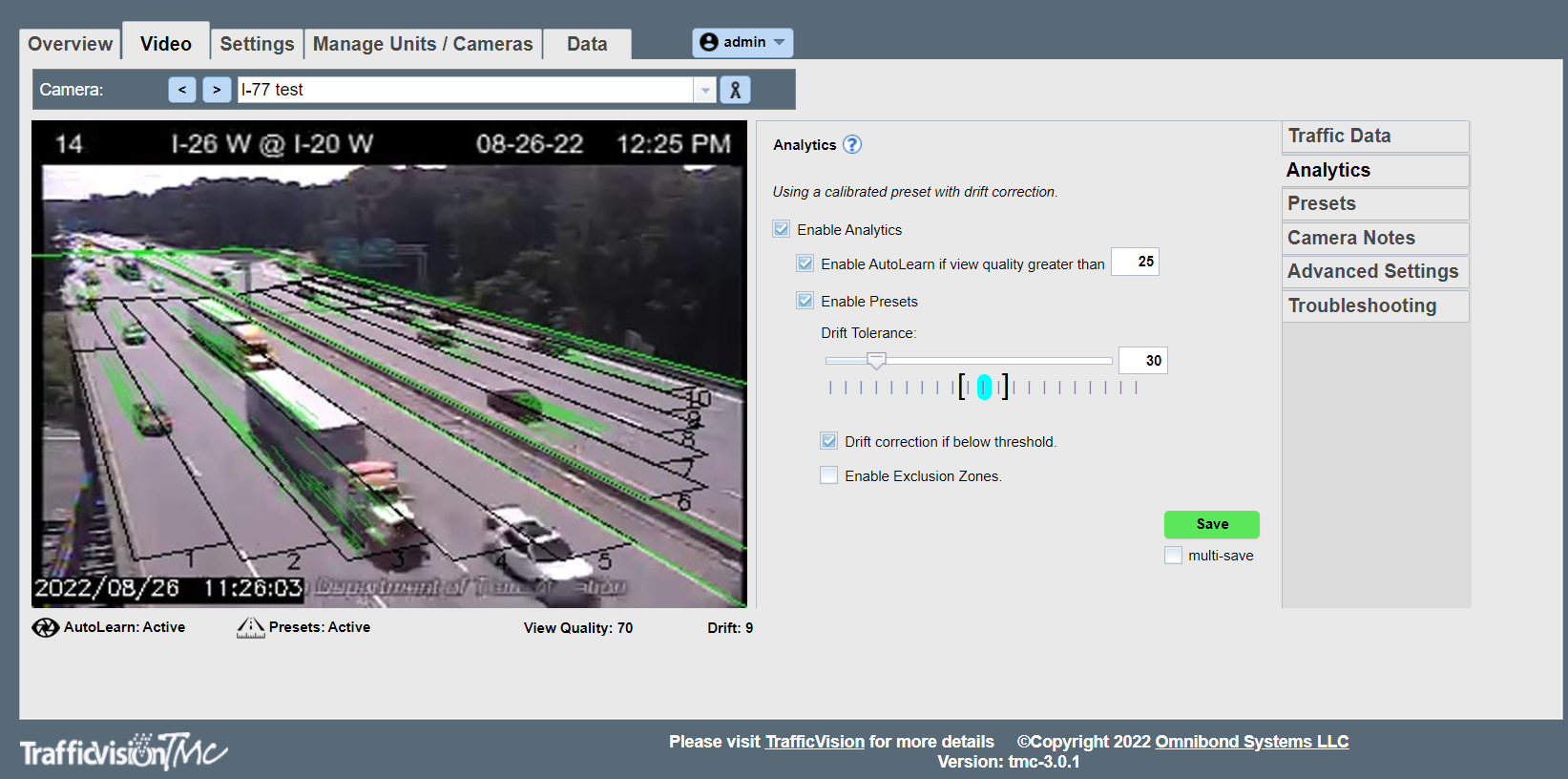Toggle Enable AutoLearn checkbox
This screenshot has height=779, width=1568.
tap(805, 263)
